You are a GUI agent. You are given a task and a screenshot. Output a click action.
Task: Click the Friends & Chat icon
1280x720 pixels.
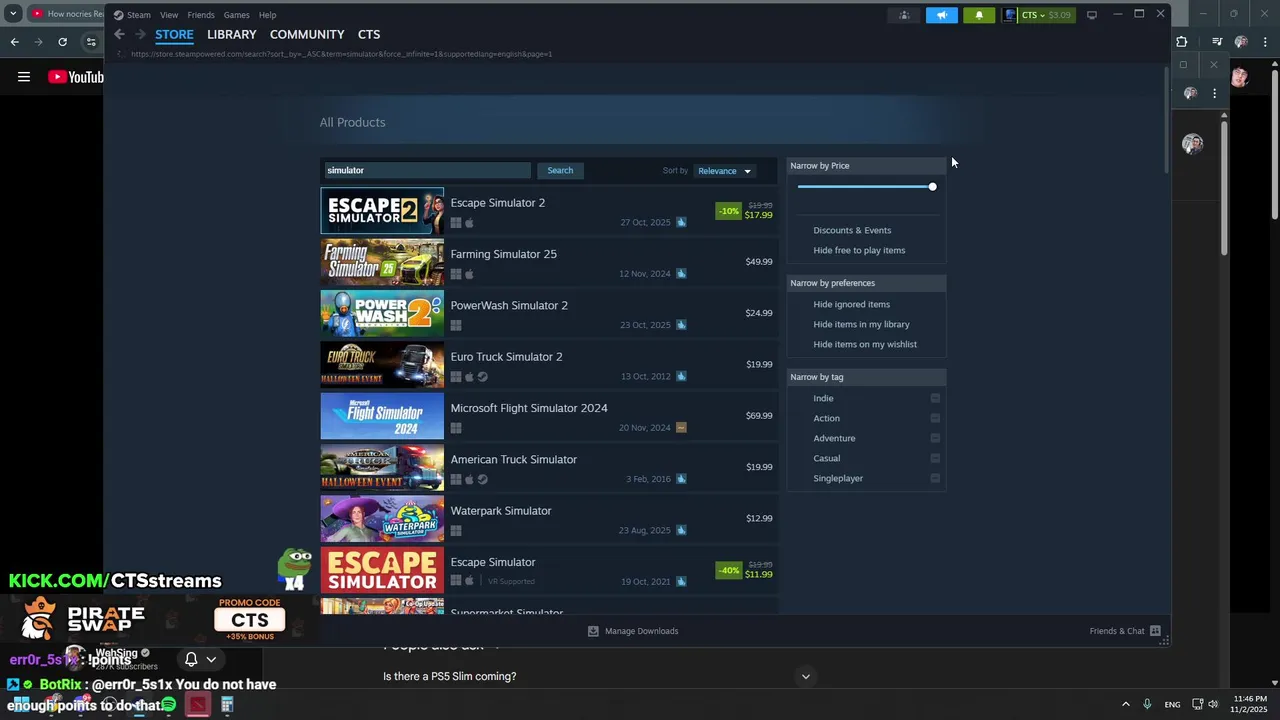pyautogui.click(x=1155, y=631)
